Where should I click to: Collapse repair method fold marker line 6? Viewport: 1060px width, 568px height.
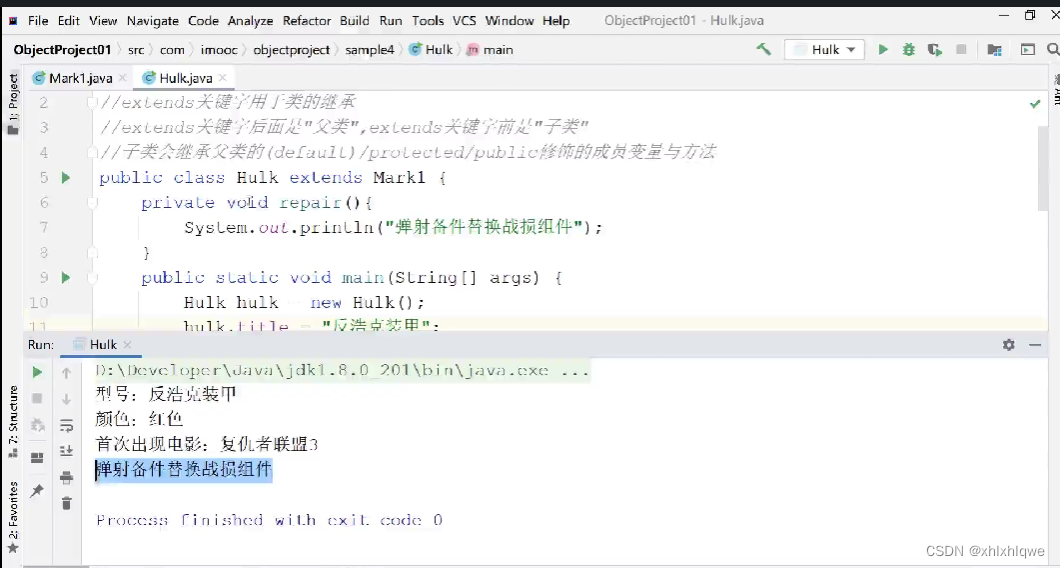93,202
